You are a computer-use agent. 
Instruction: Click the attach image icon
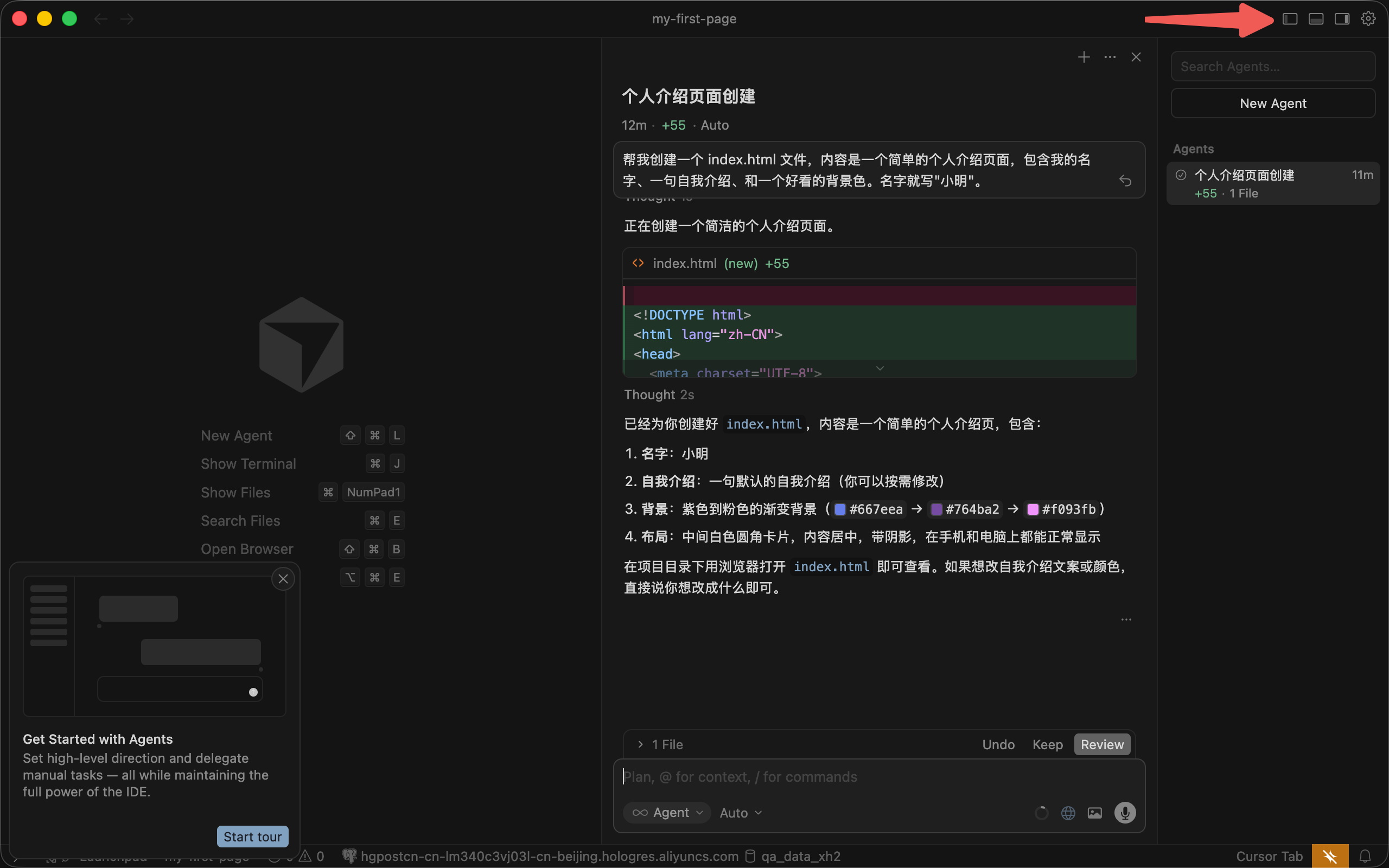click(x=1094, y=813)
